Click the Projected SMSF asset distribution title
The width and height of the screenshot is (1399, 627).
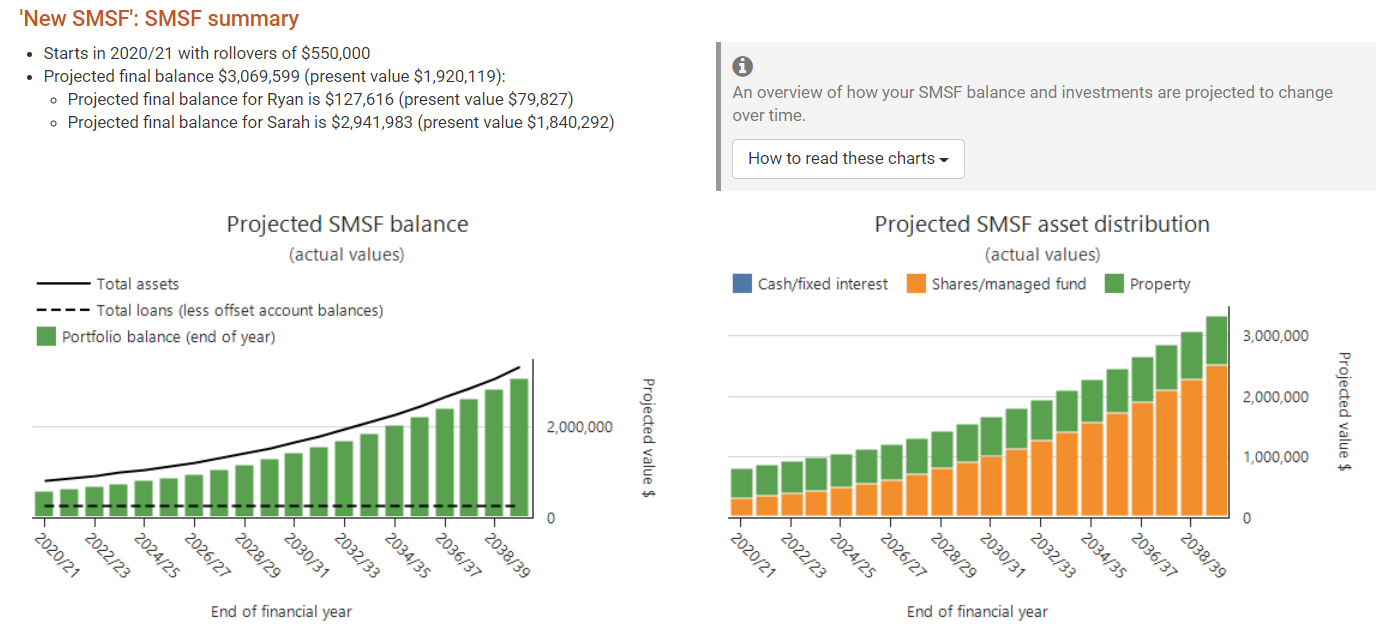tap(1042, 224)
